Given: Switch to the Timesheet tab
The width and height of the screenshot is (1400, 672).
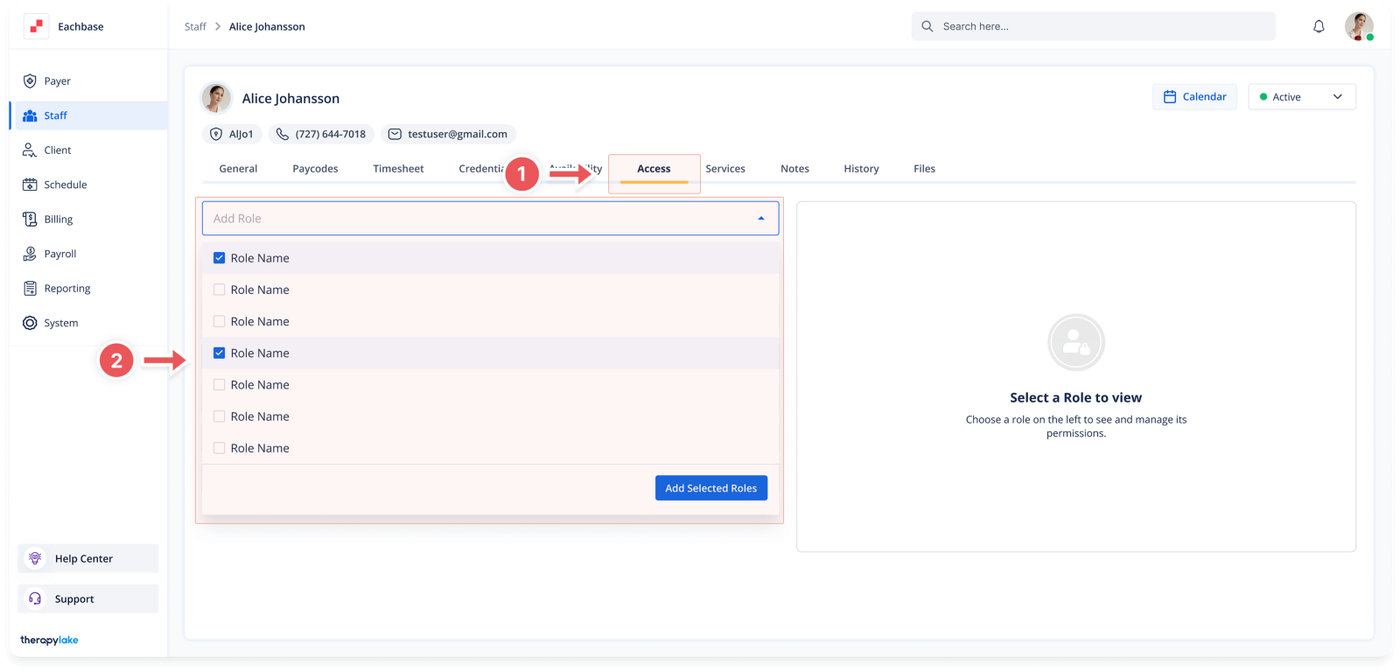Looking at the screenshot, I should [x=398, y=169].
